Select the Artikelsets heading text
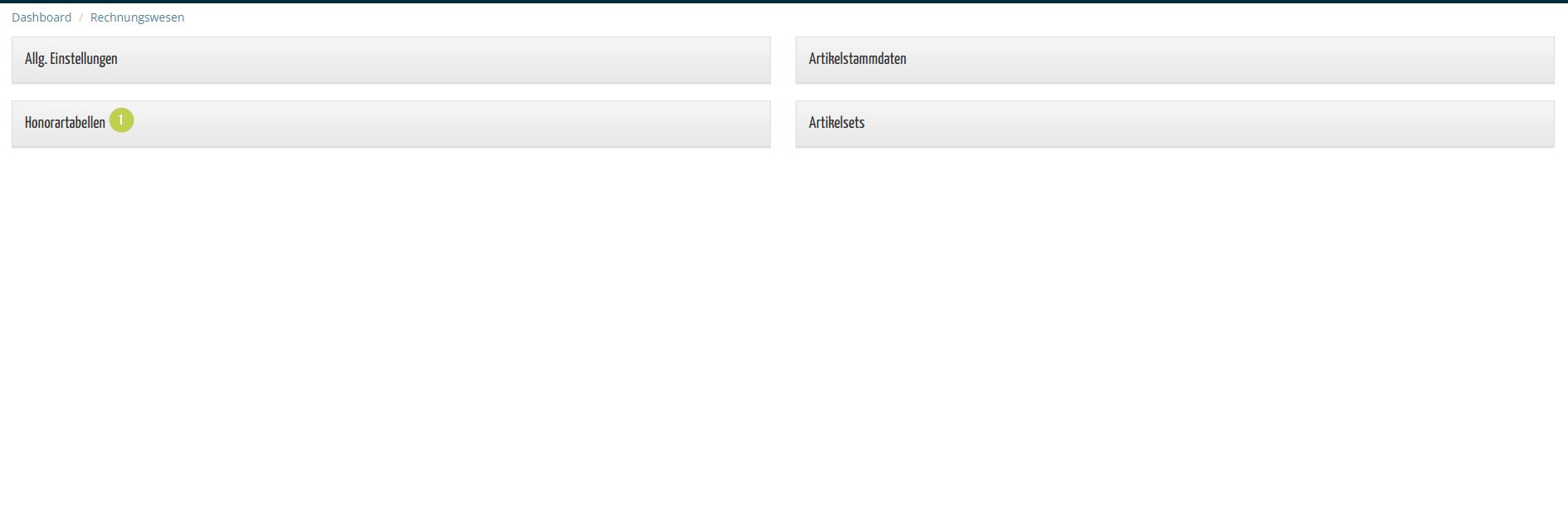 836,123
